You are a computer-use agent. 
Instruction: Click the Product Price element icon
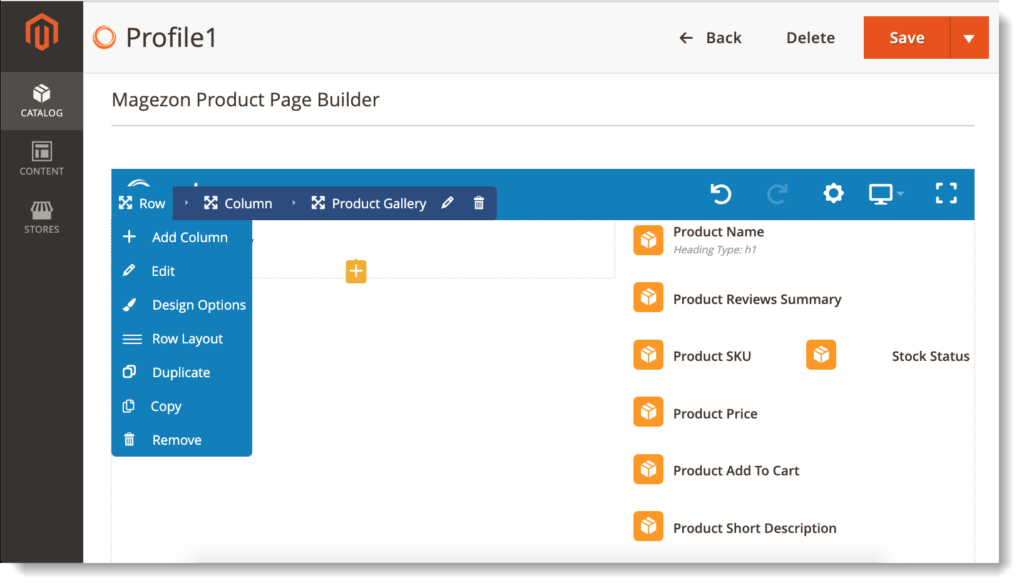click(648, 412)
